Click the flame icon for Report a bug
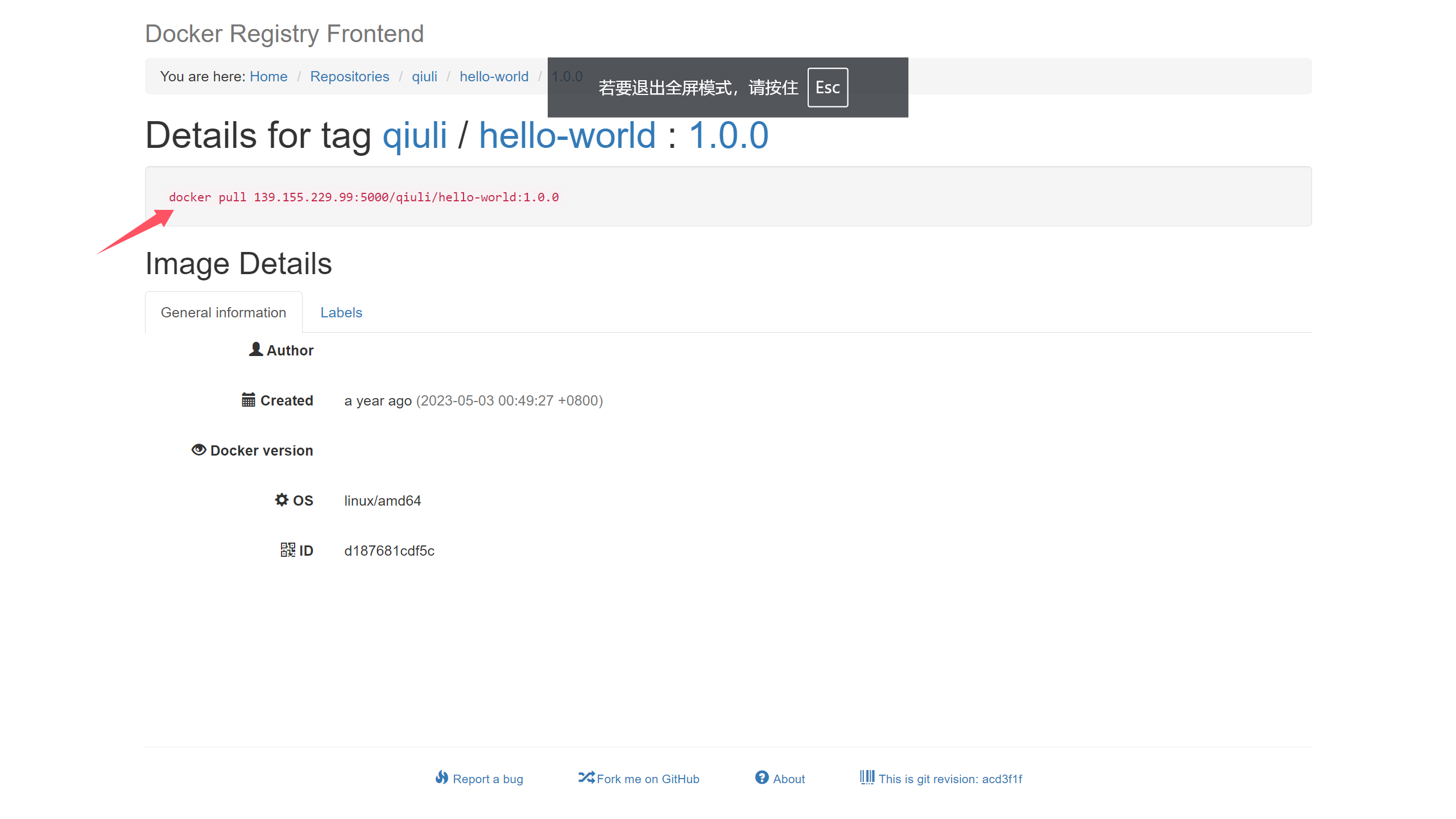The image size is (1456, 819). 442,777
